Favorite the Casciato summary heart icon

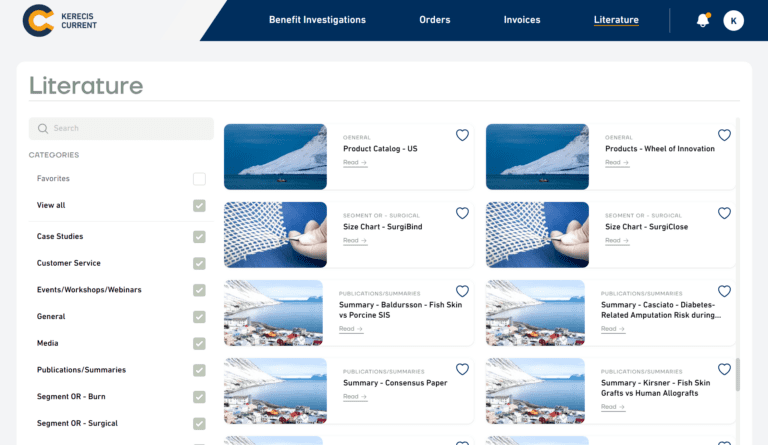tap(724, 291)
